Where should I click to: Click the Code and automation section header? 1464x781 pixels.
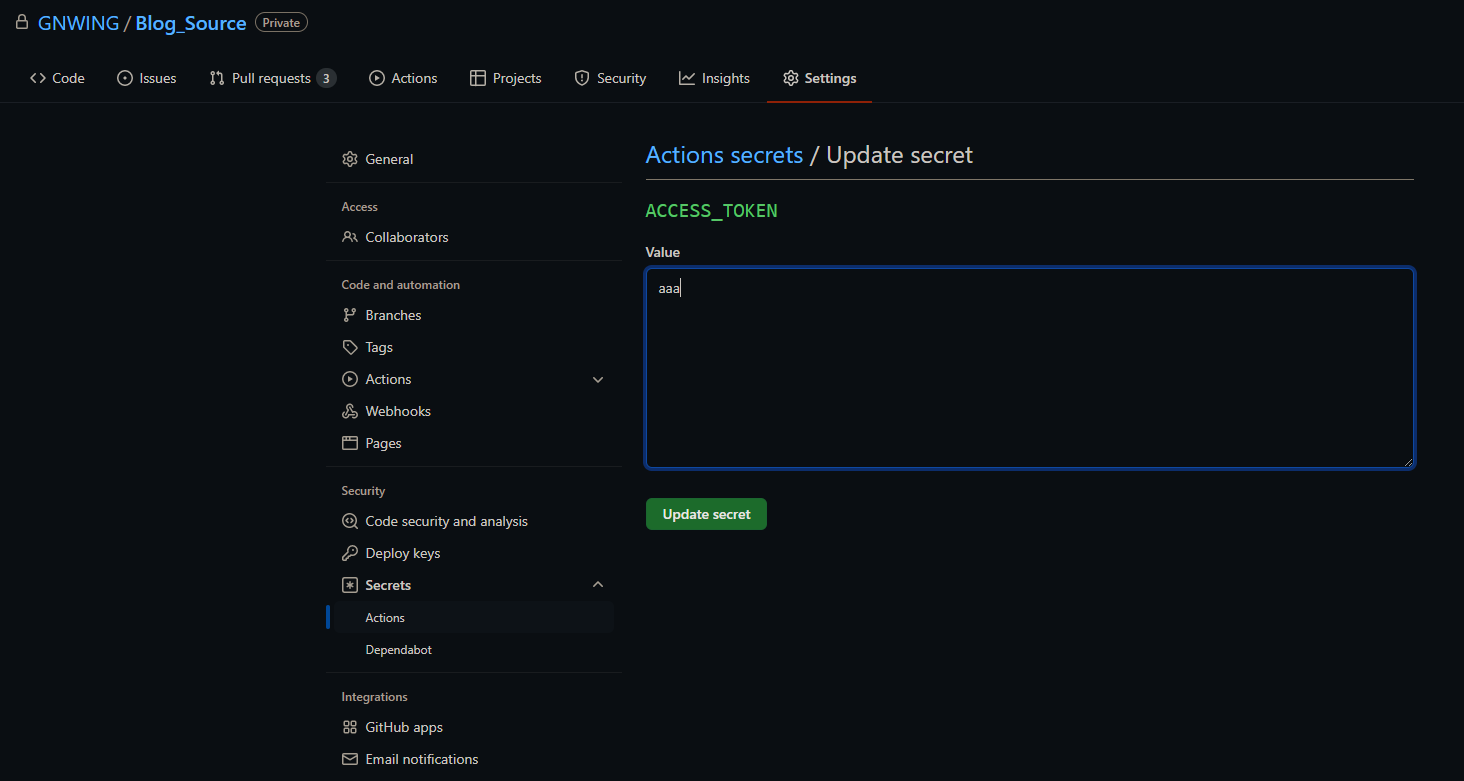click(401, 285)
